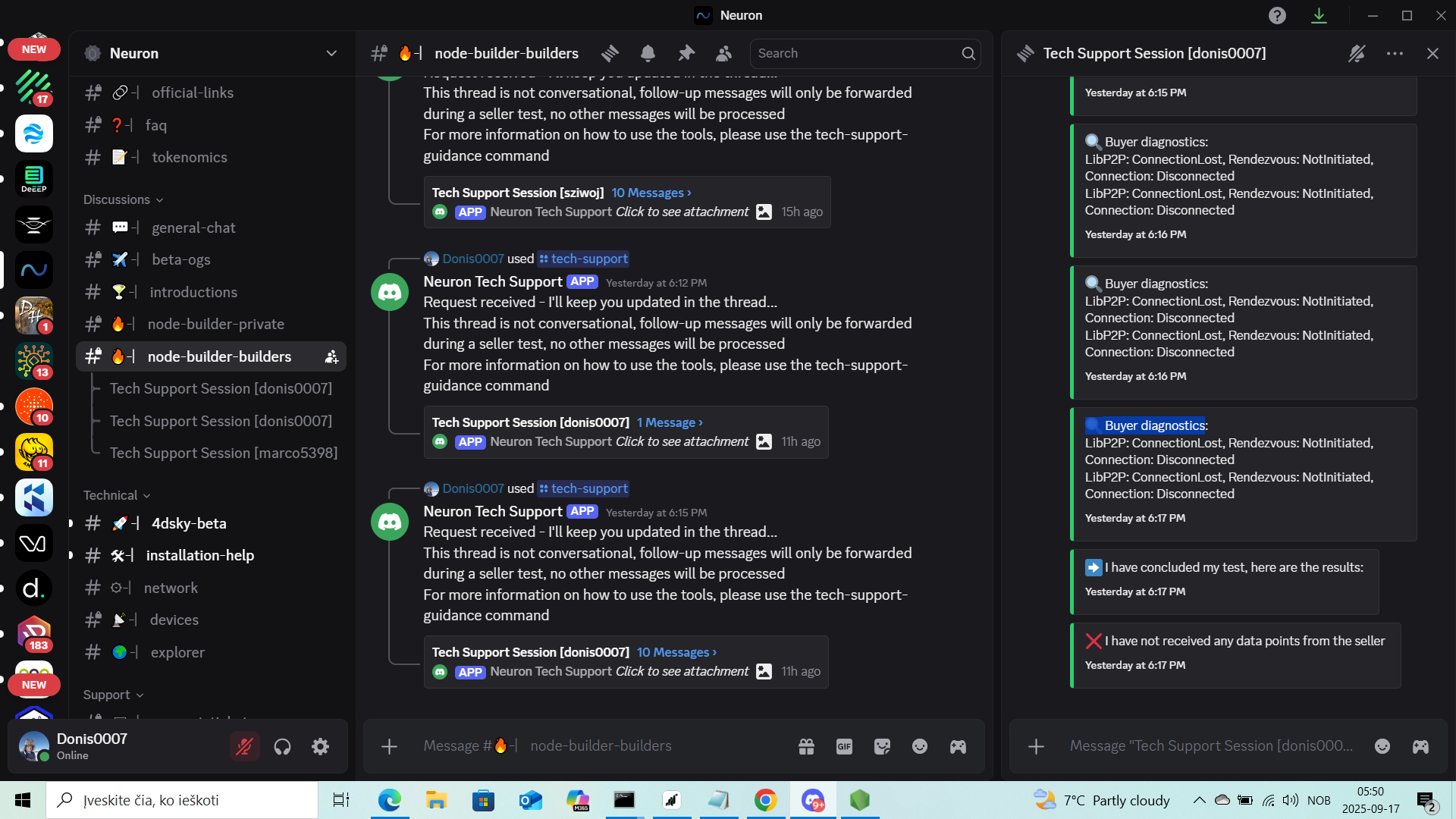The width and height of the screenshot is (1456, 819).
Task: Open donis0007 thread 10 Messages link
Action: 676,652
